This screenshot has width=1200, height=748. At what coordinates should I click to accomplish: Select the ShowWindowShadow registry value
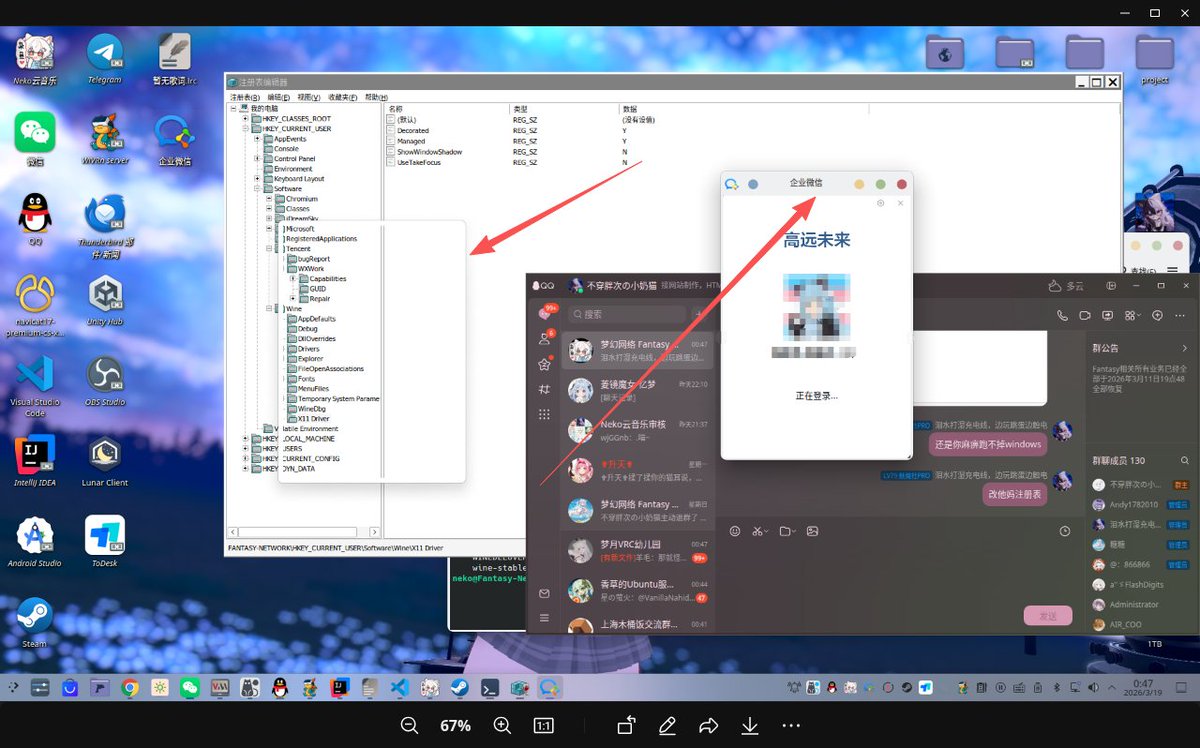429,152
